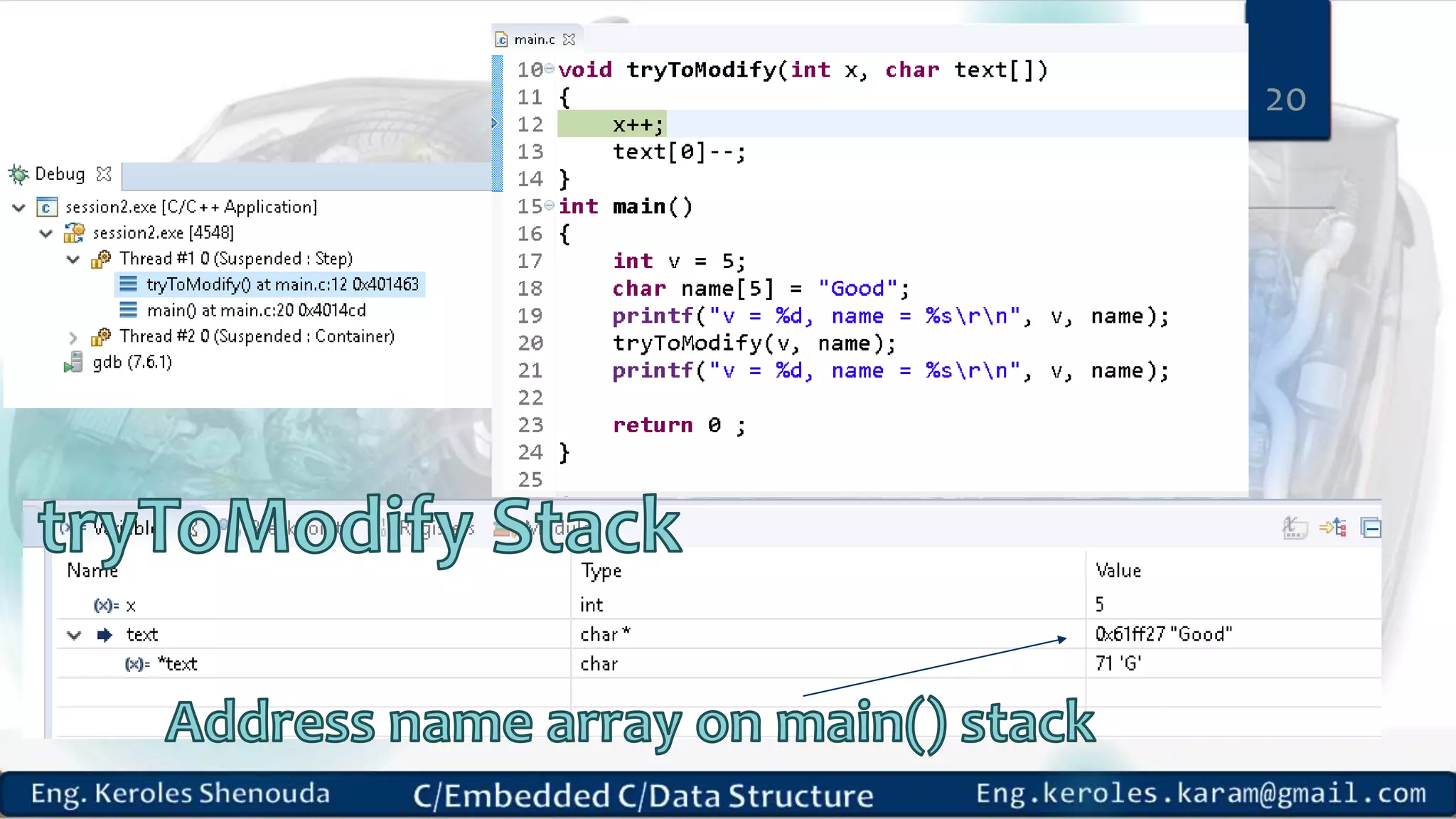
Task: Collapse the text pointer variable row
Action: pos(74,635)
